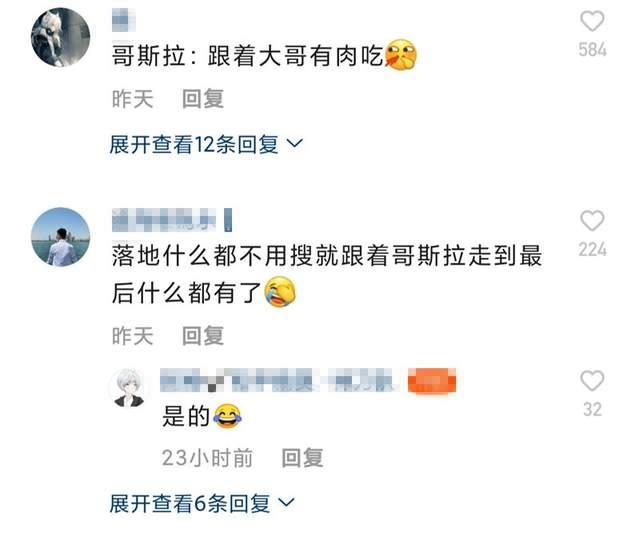
Task: Open blurred username of second commenter
Action: coord(172,220)
